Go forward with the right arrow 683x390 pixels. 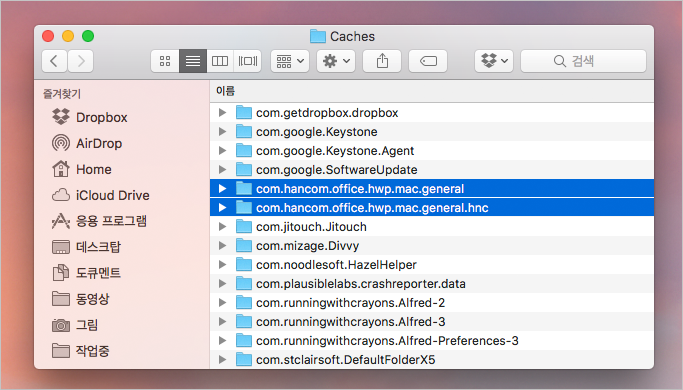(81, 61)
